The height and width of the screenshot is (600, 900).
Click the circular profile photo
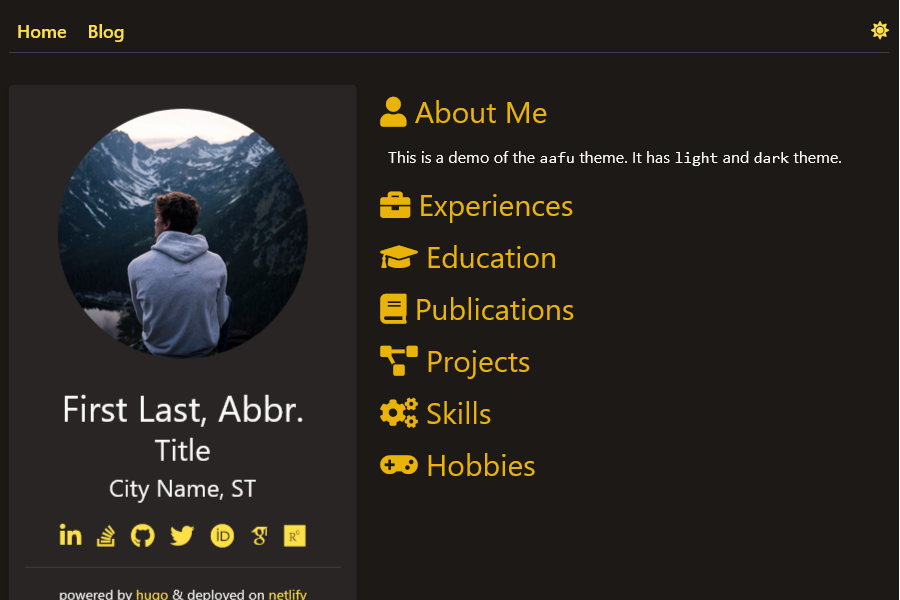(x=183, y=233)
